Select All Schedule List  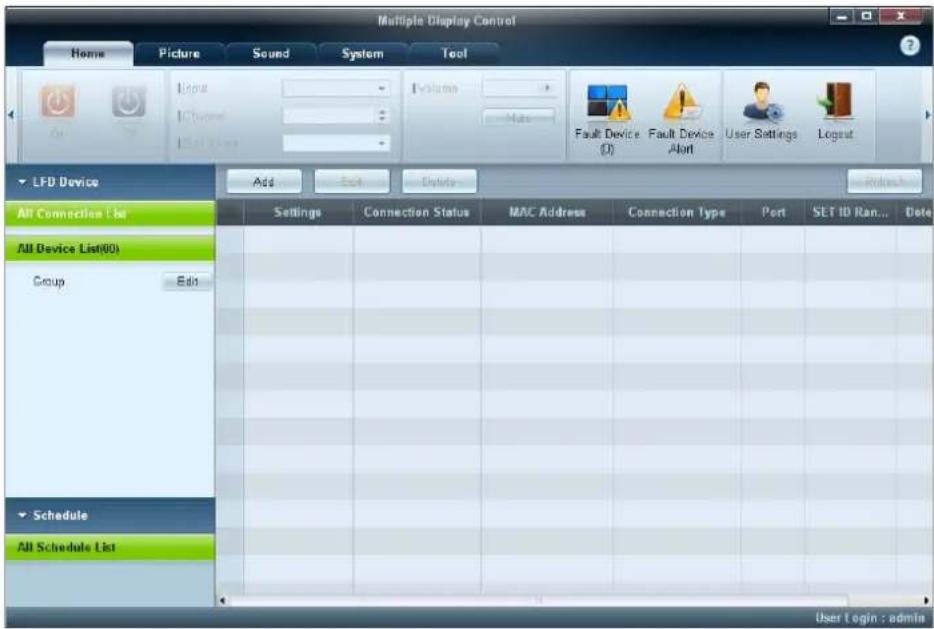110,547
